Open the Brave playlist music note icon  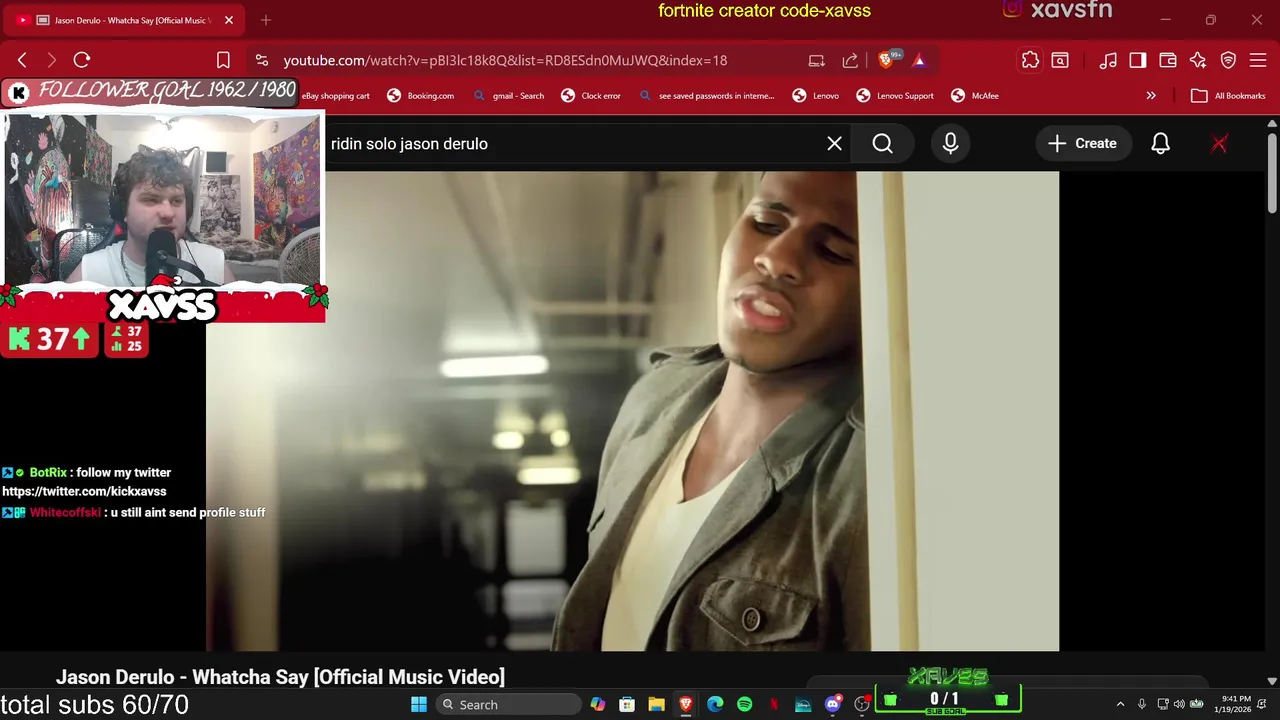[x=1108, y=60]
